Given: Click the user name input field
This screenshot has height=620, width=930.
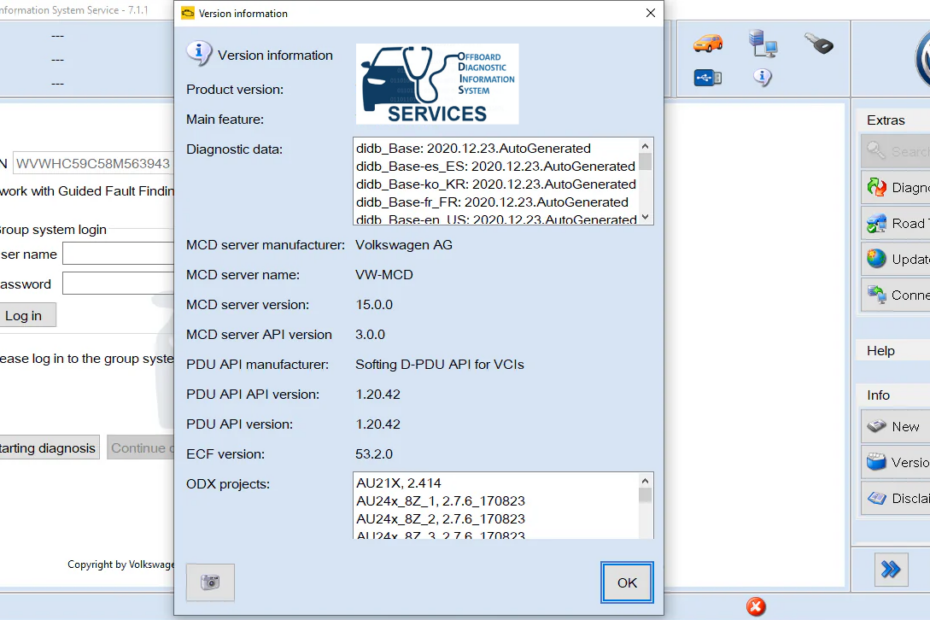Looking at the screenshot, I should [x=118, y=253].
